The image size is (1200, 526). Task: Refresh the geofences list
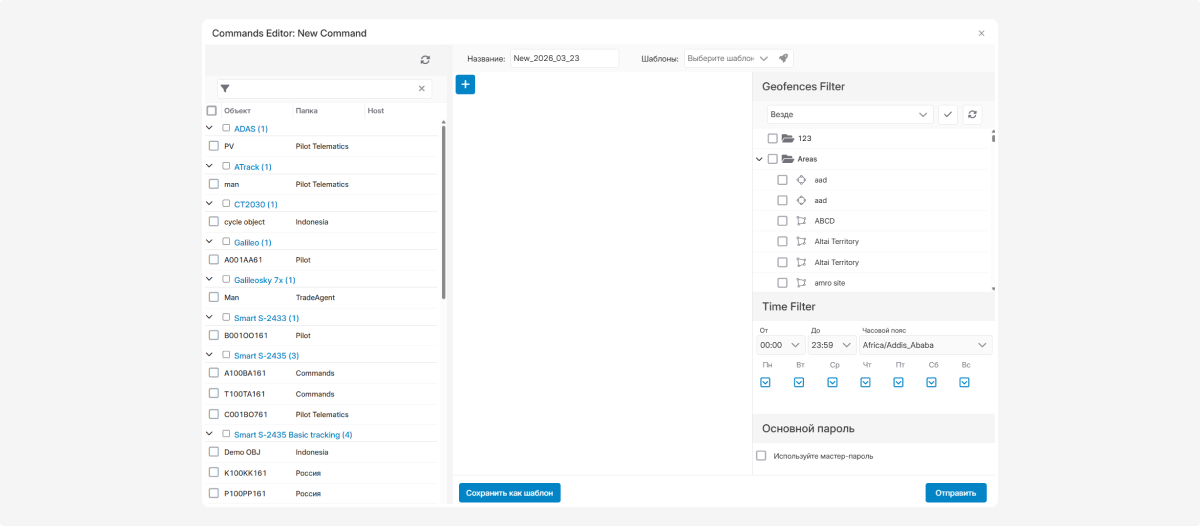972,115
